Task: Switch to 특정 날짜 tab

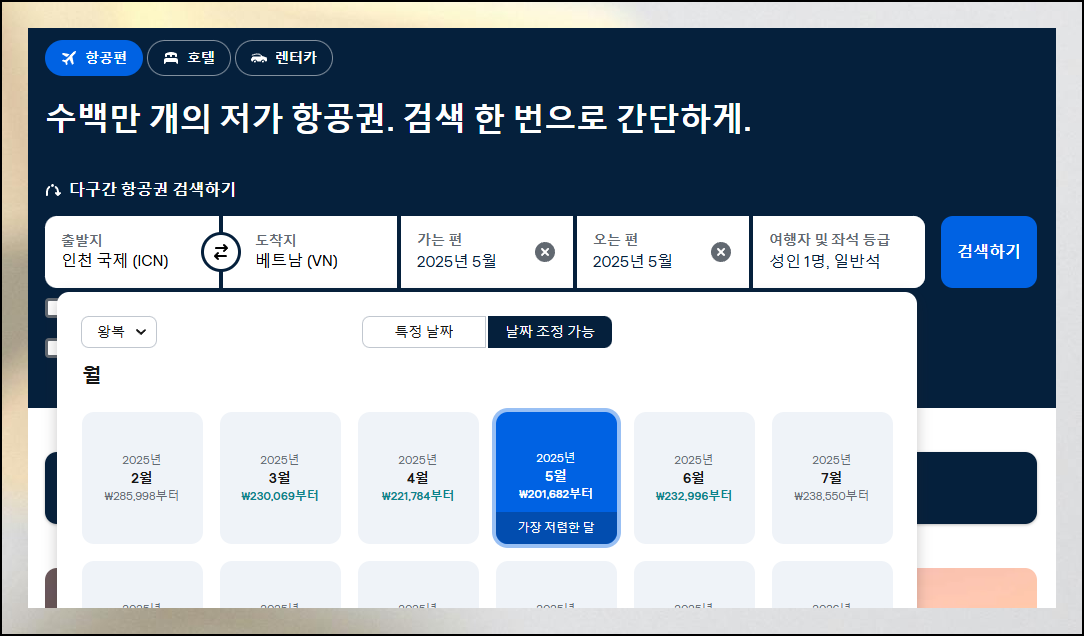Action: [424, 332]
